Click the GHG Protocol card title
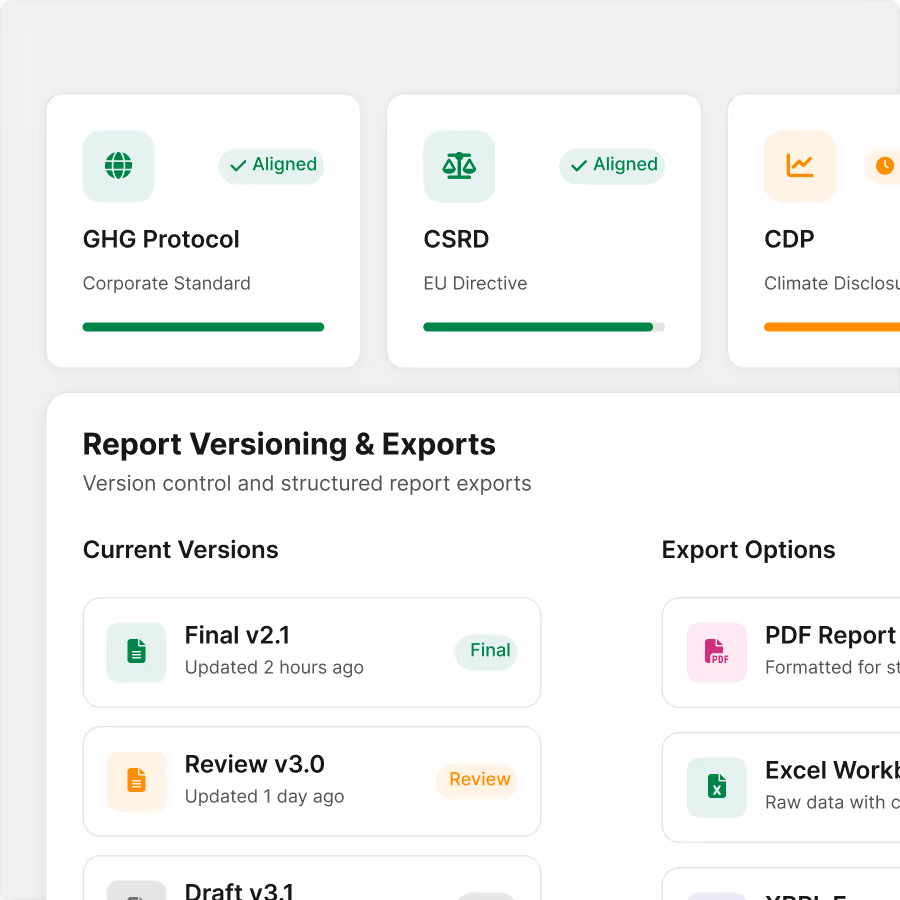The width and height of the screenshot is (900, 900). [x=161, y=239]
